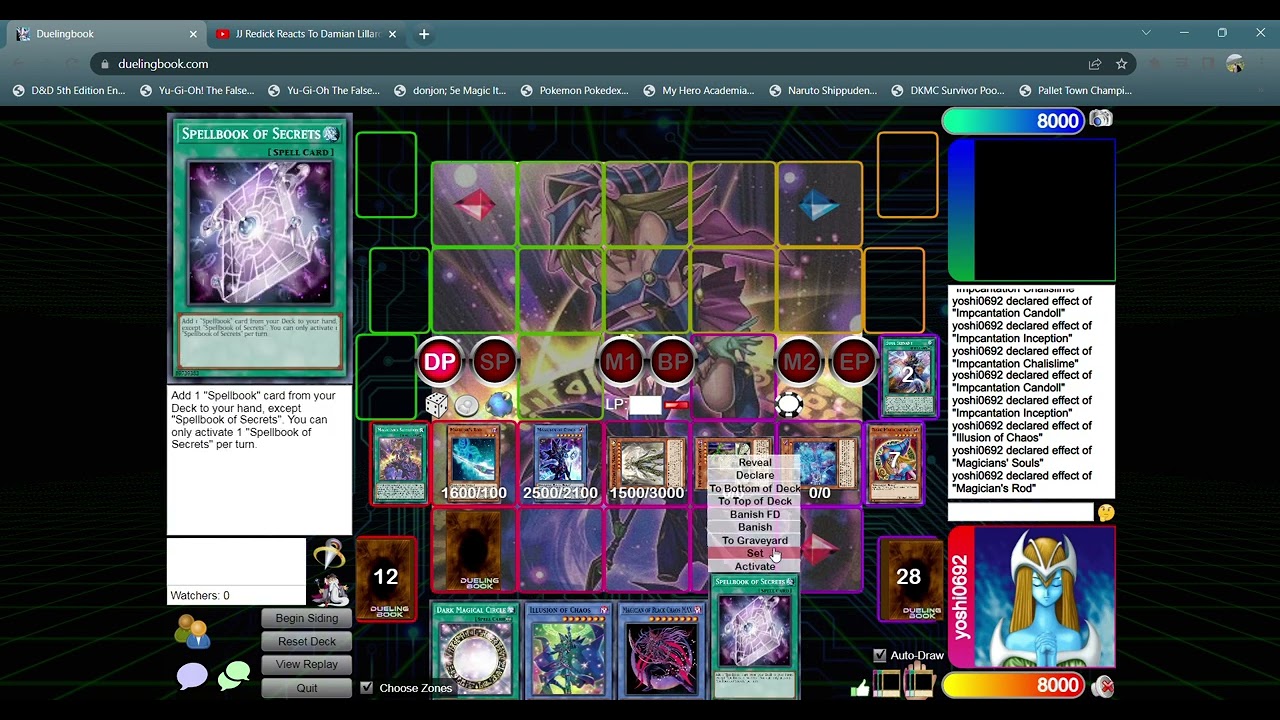Viewport: 1280px width, 720px height.
Task: Click the camera icon beside opponent life points
Action: point(1101,120)
